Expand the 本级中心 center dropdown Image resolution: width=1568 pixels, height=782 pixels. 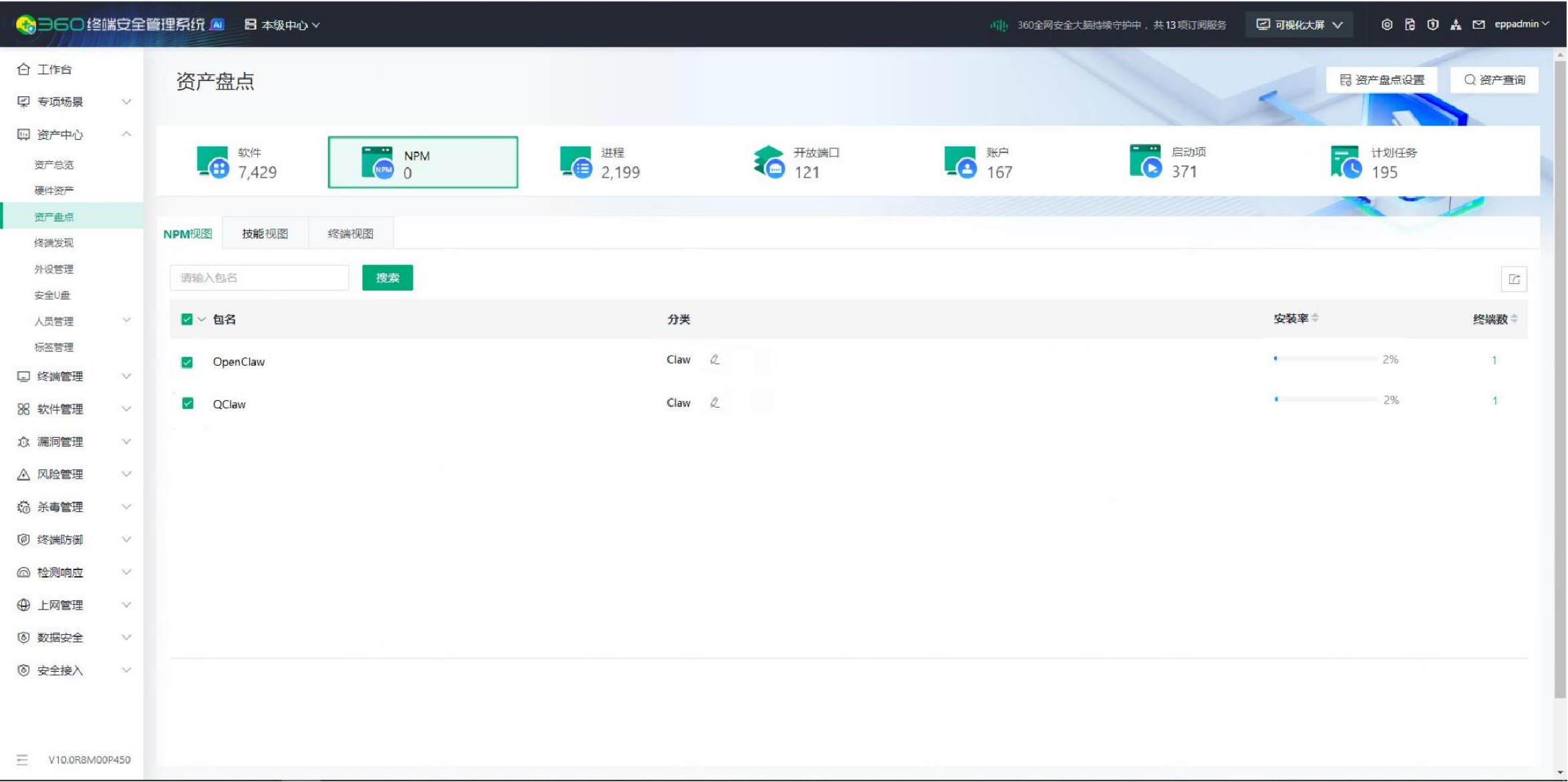coord(283,25)
